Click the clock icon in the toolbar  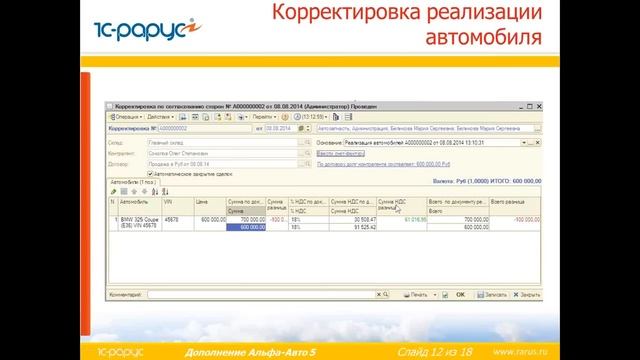pos(297,117)
